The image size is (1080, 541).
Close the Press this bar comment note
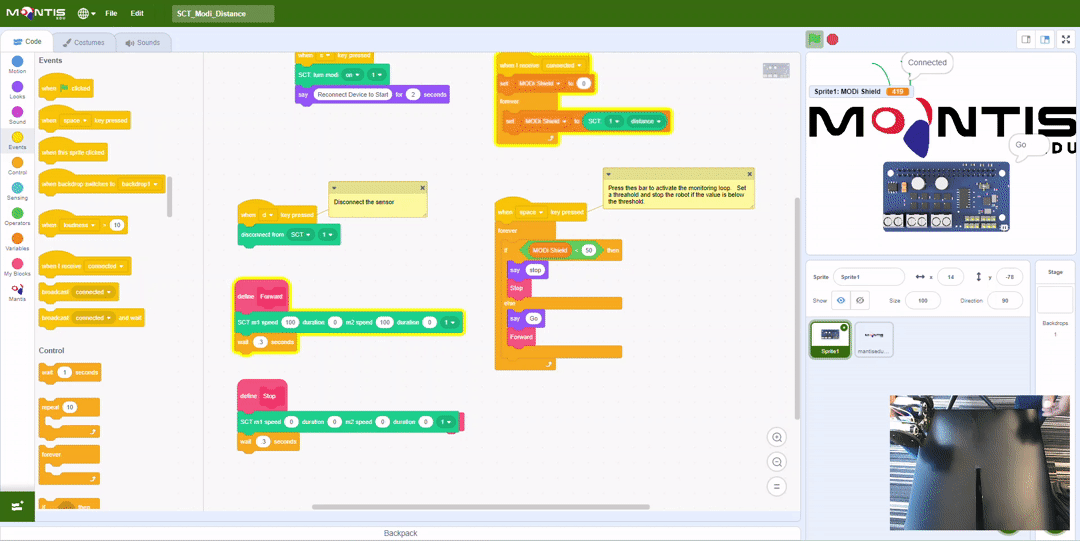coord(749,174)
